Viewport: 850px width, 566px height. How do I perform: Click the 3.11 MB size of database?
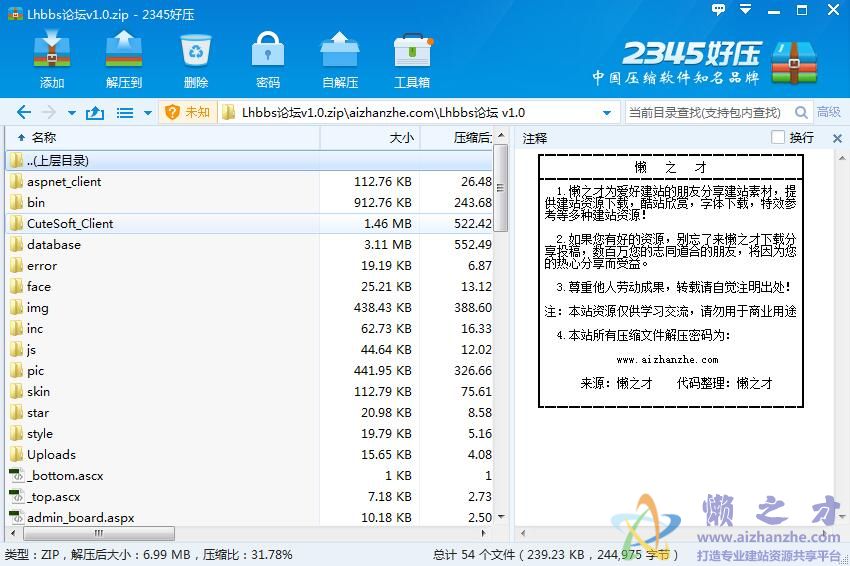[x=387, y=245]
